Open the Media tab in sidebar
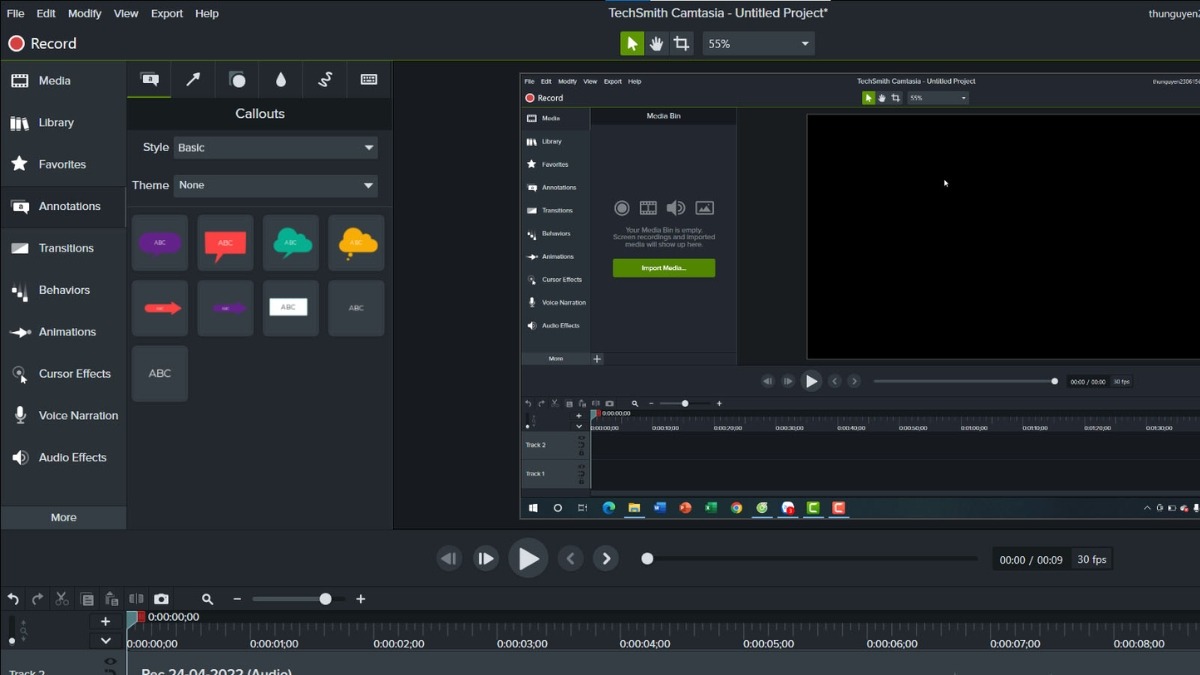This screenshot has width=1200, height=675. pyautogui.click(x=63, y=81)
